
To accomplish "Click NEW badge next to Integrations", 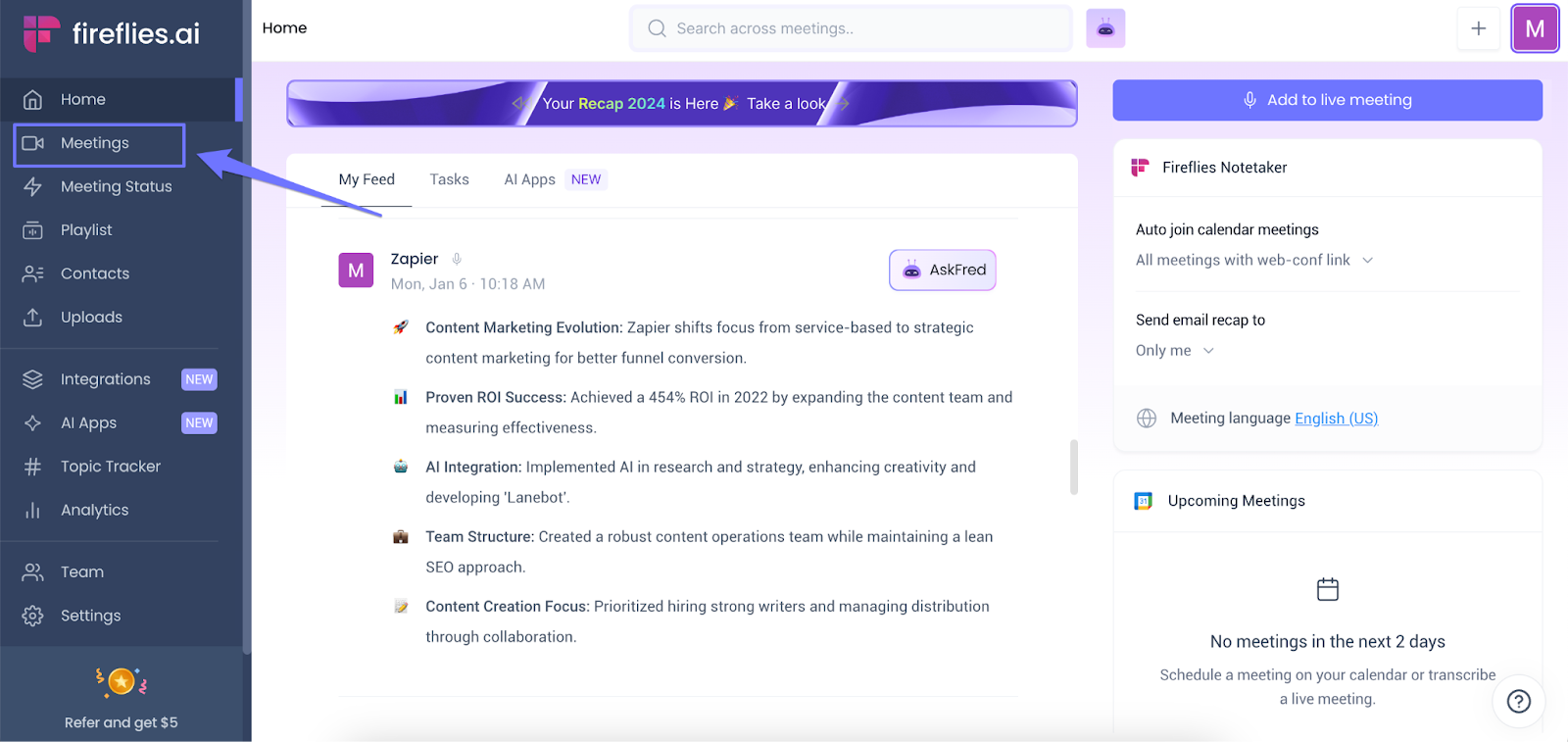I will 199,379.
